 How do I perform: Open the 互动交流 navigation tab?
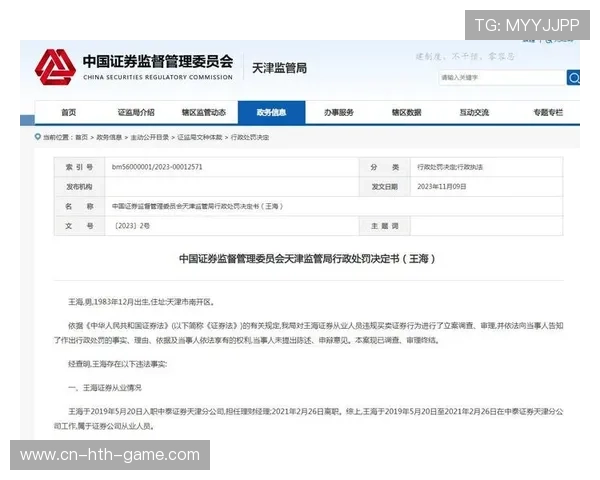tap(474, 113)
